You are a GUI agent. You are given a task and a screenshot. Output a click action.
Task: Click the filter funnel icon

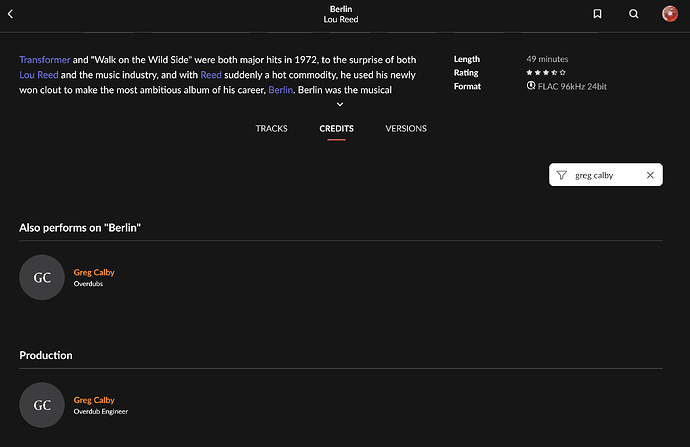tap(562, 175)
